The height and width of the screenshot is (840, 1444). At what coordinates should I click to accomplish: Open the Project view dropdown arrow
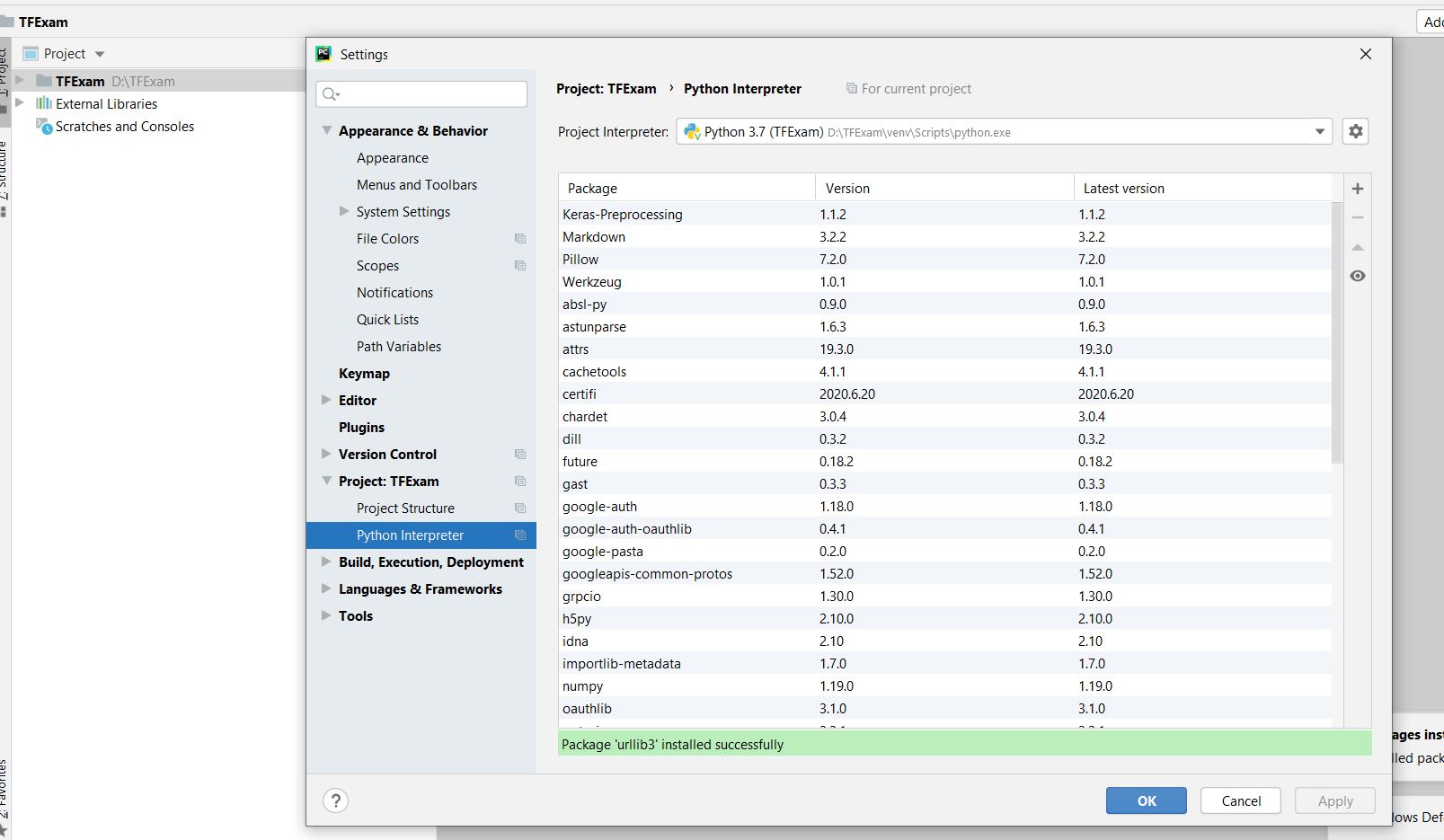[x=100, y=54]
